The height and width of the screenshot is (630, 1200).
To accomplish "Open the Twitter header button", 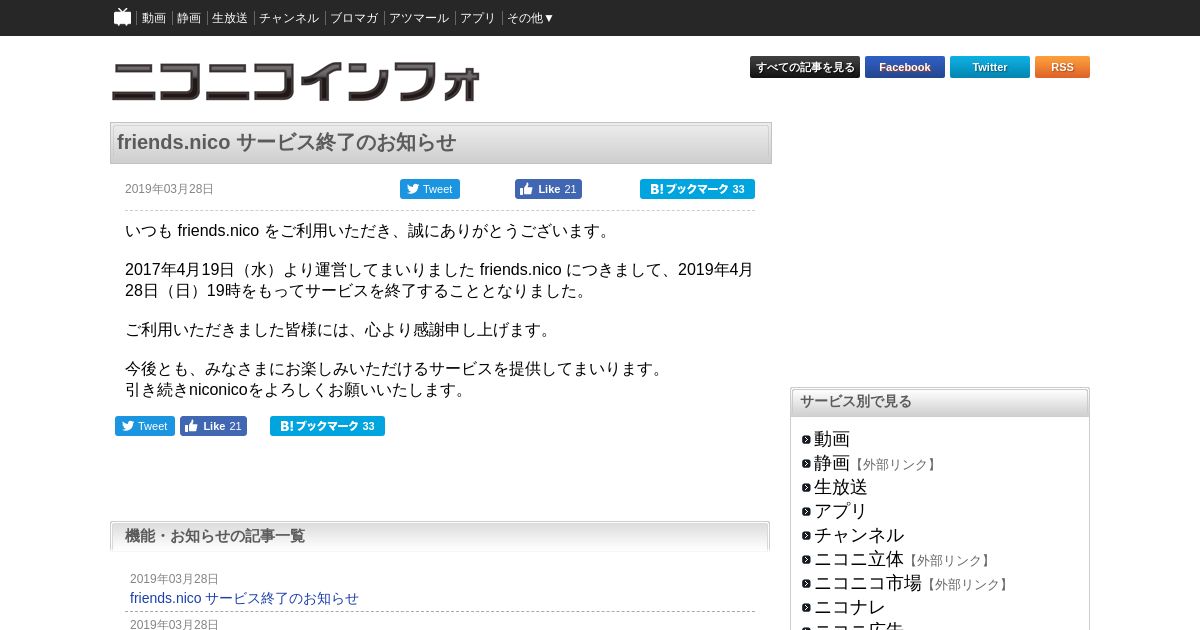I will [990, 67].
